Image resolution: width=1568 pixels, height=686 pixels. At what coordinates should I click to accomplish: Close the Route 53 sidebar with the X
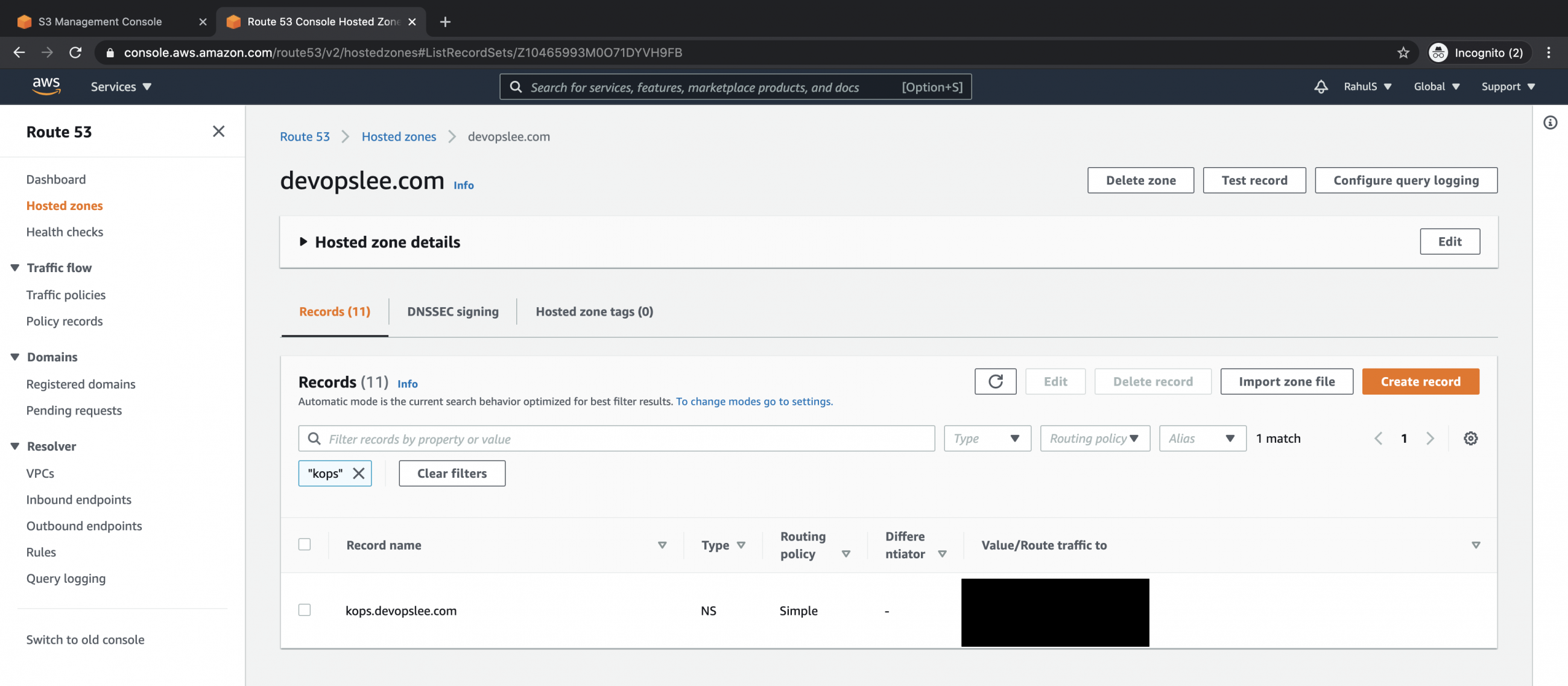point(218,131)
